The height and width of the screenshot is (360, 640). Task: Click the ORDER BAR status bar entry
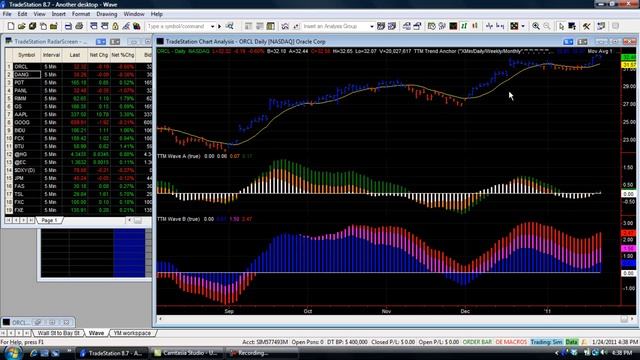point(477,342)
